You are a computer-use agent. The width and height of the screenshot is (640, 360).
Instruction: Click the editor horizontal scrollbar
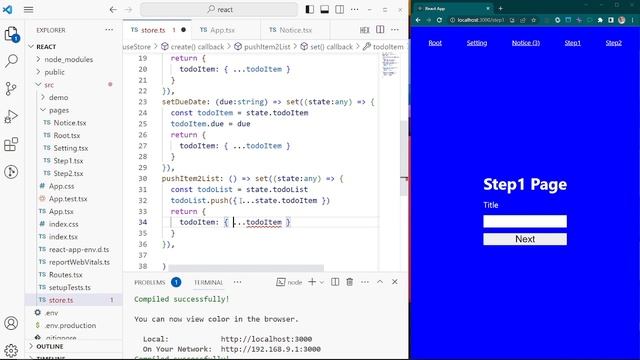coord(246,268)
